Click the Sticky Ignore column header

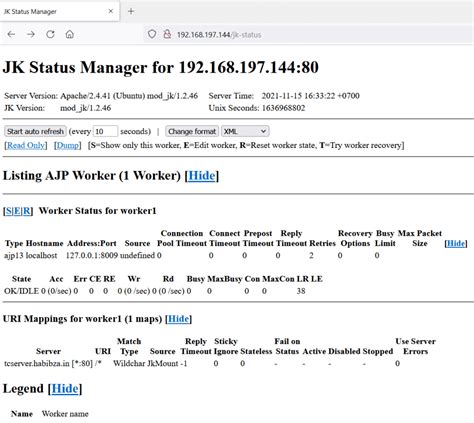(226, 346)
